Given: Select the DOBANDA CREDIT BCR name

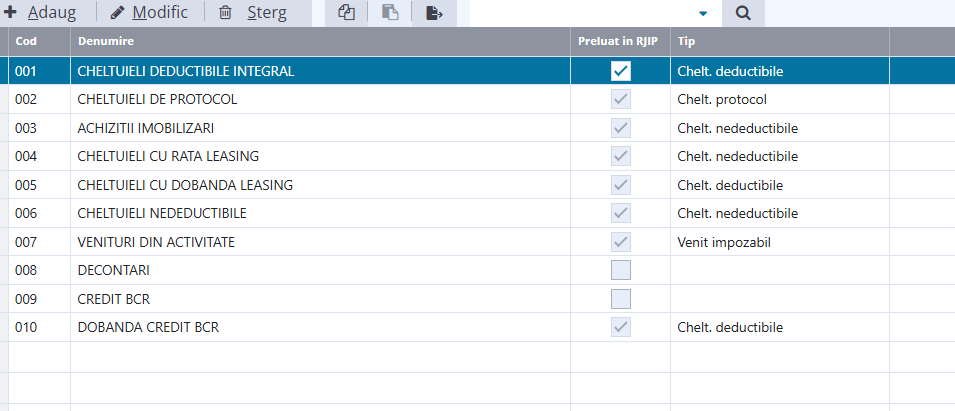Looking at the screenshot, I should [148, 328].
